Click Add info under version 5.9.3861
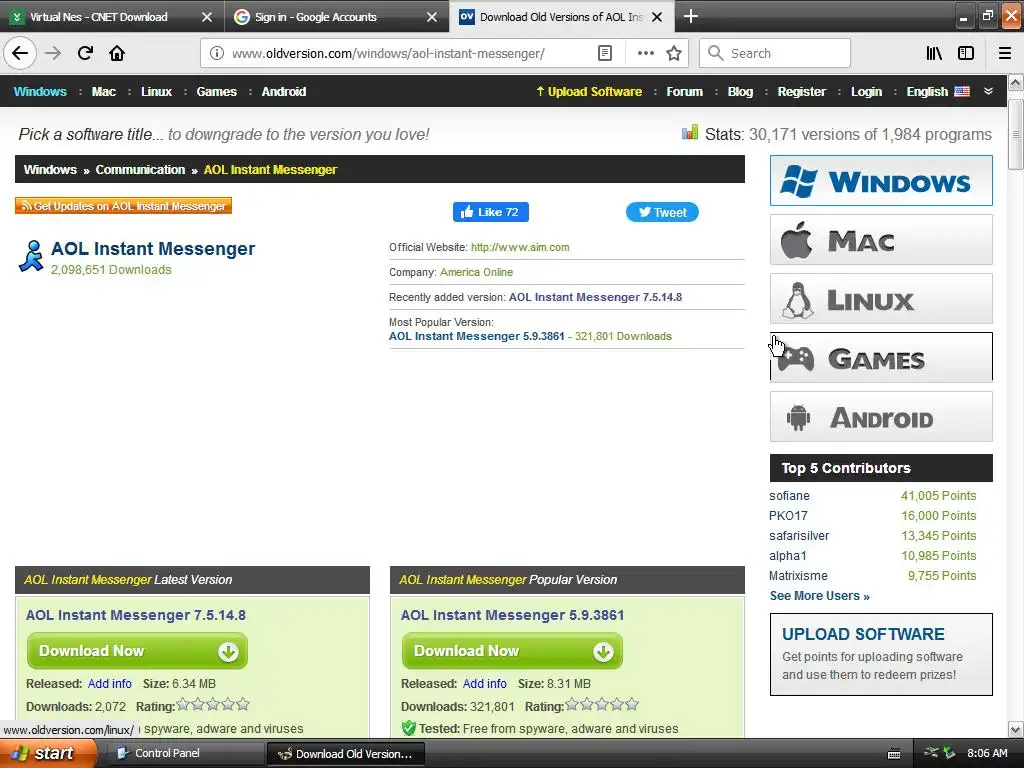This screenshot has width=1024, height=768. [485, 684]
